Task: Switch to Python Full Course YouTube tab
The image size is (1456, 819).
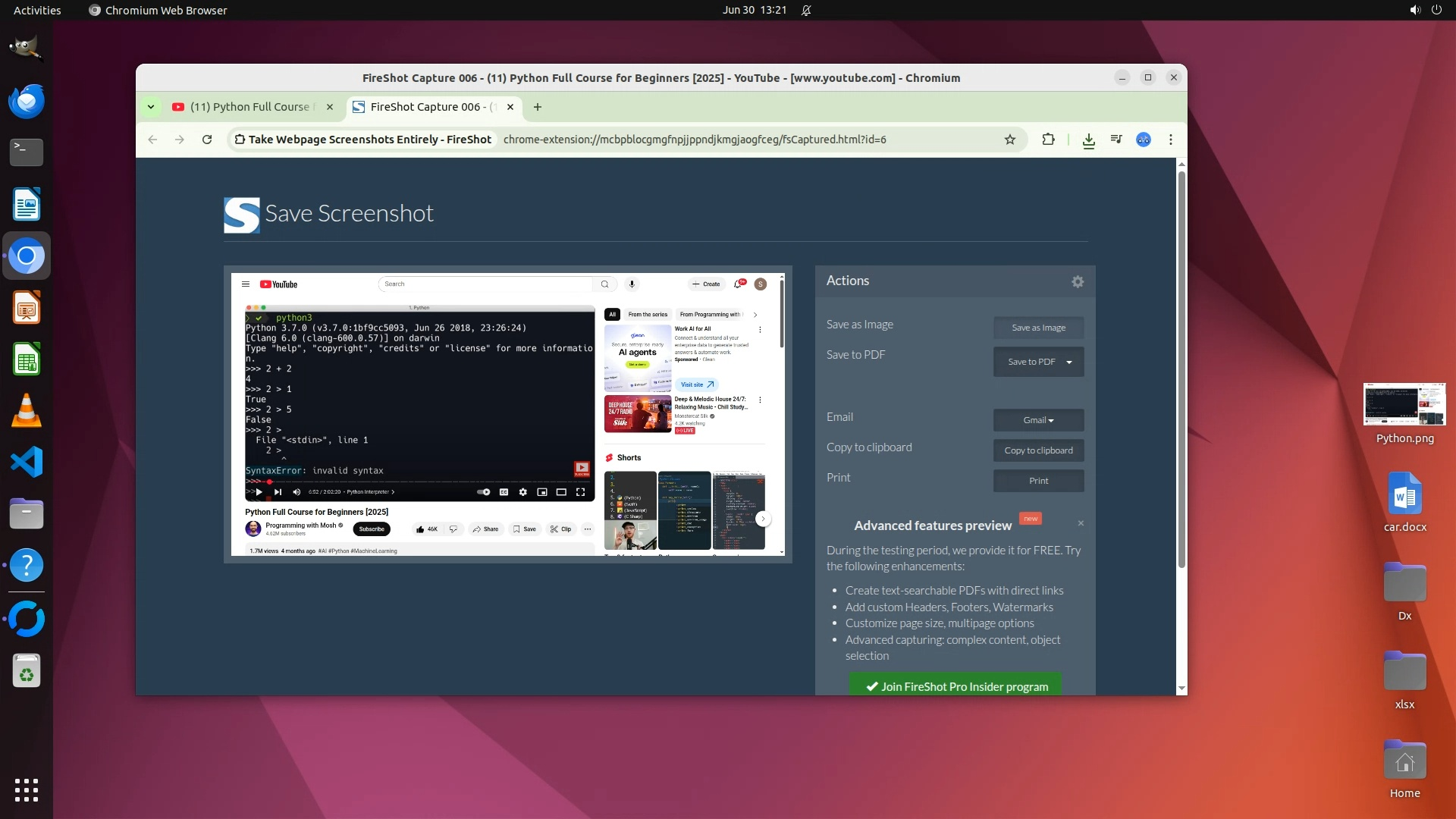Action: (249, 107)
